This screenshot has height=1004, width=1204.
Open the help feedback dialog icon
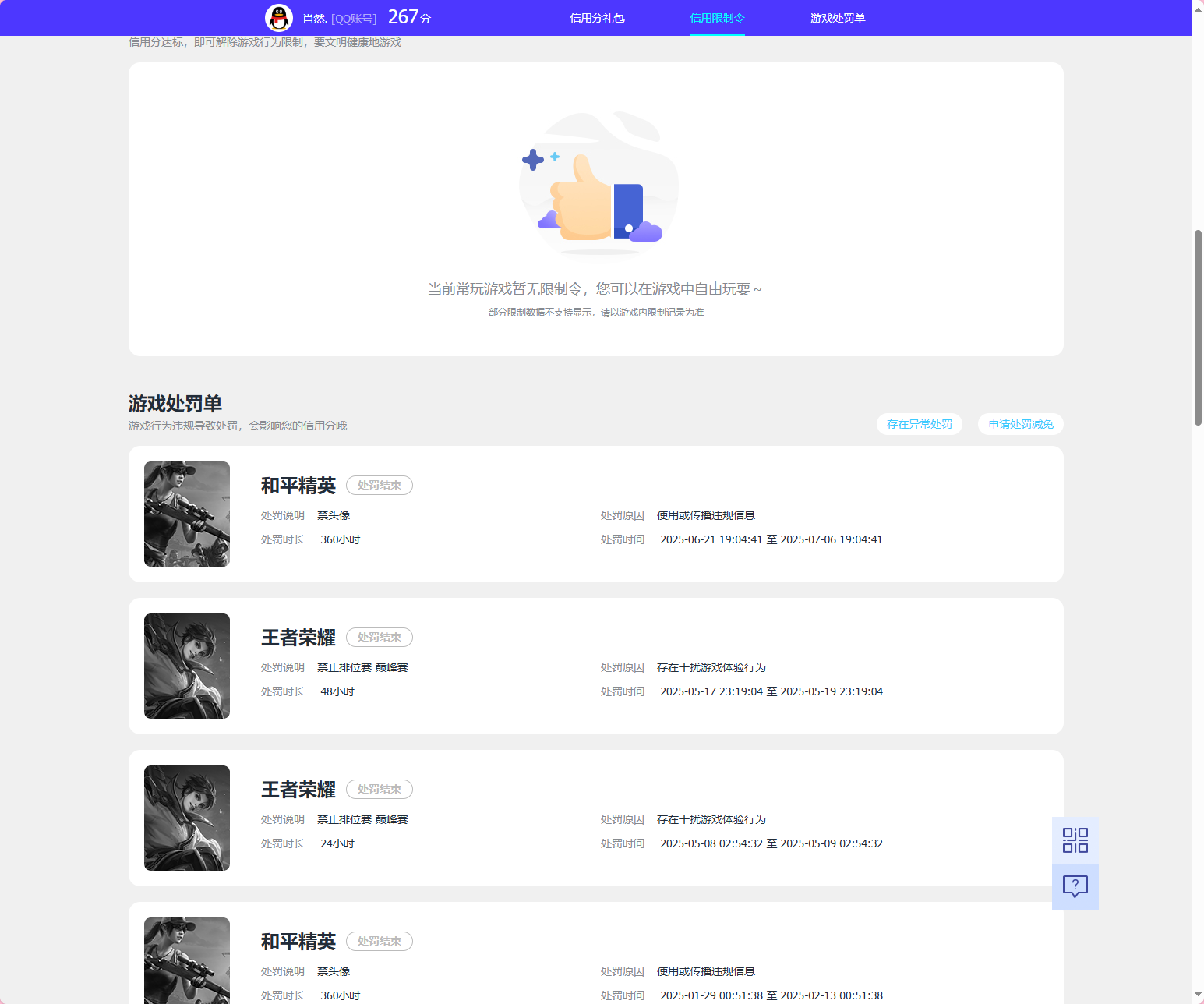click(1075, 886)
